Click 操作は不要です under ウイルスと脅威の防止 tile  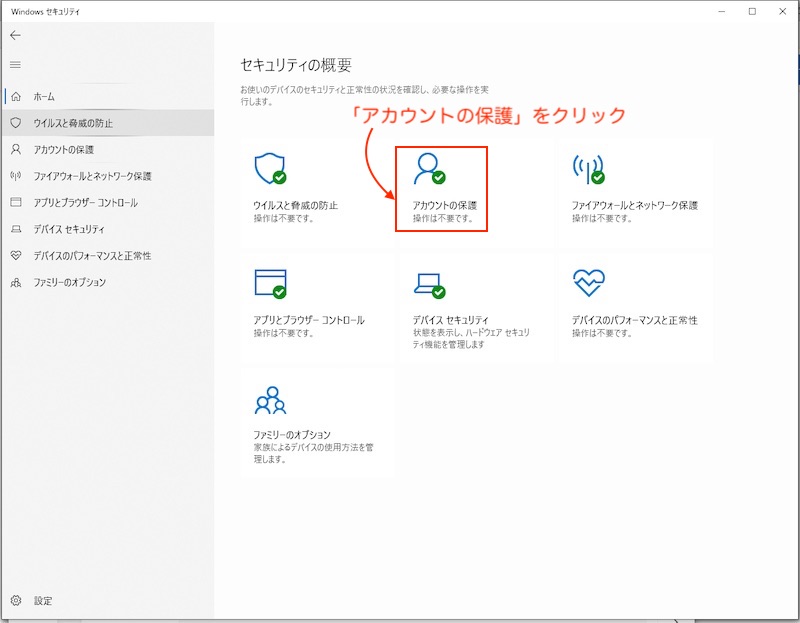pyautogui.click(x=284, y=218)
